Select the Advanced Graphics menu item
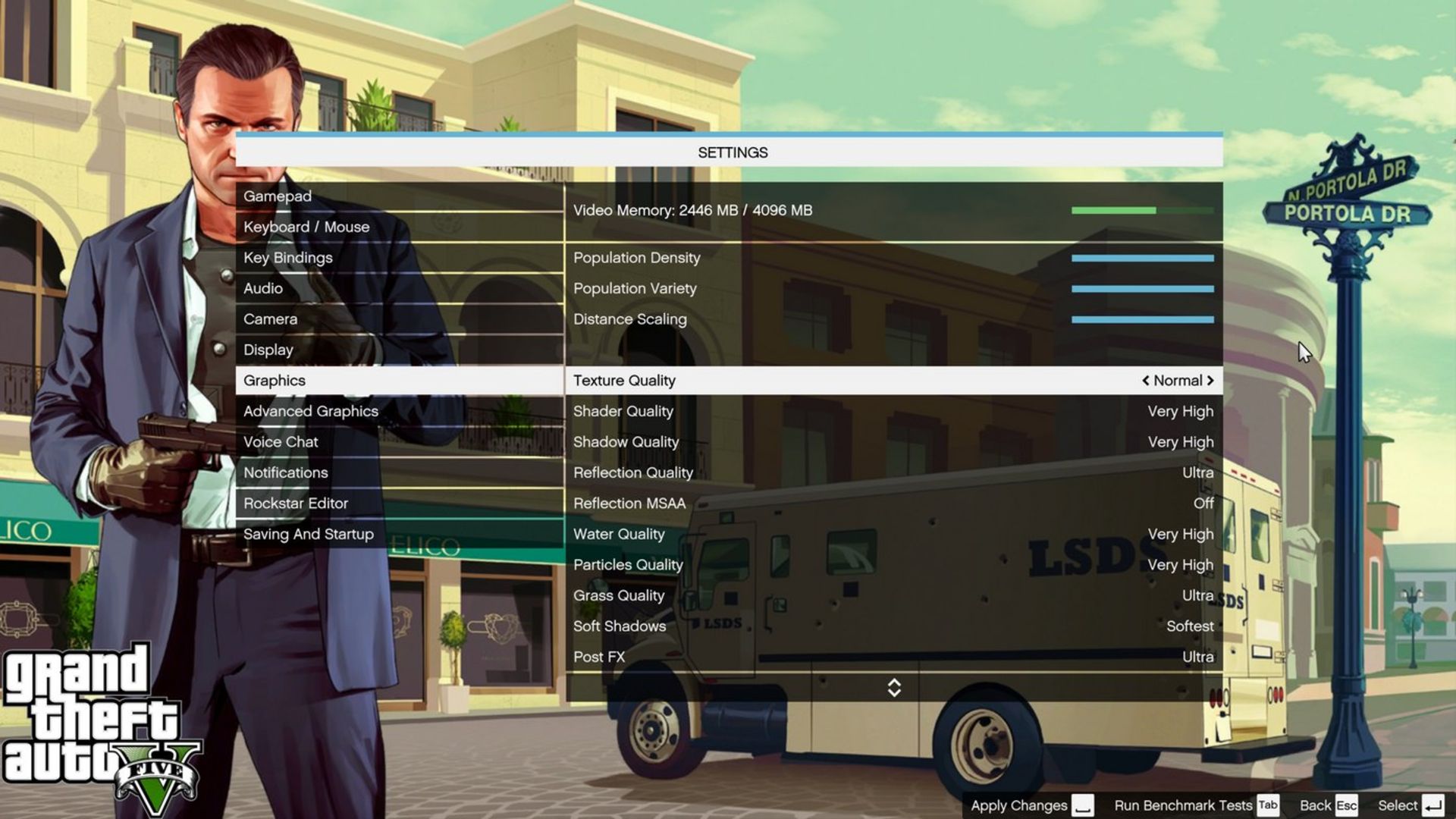This screenshot has height=819, width=1456. pyautogui.click(x=311, y=411)
